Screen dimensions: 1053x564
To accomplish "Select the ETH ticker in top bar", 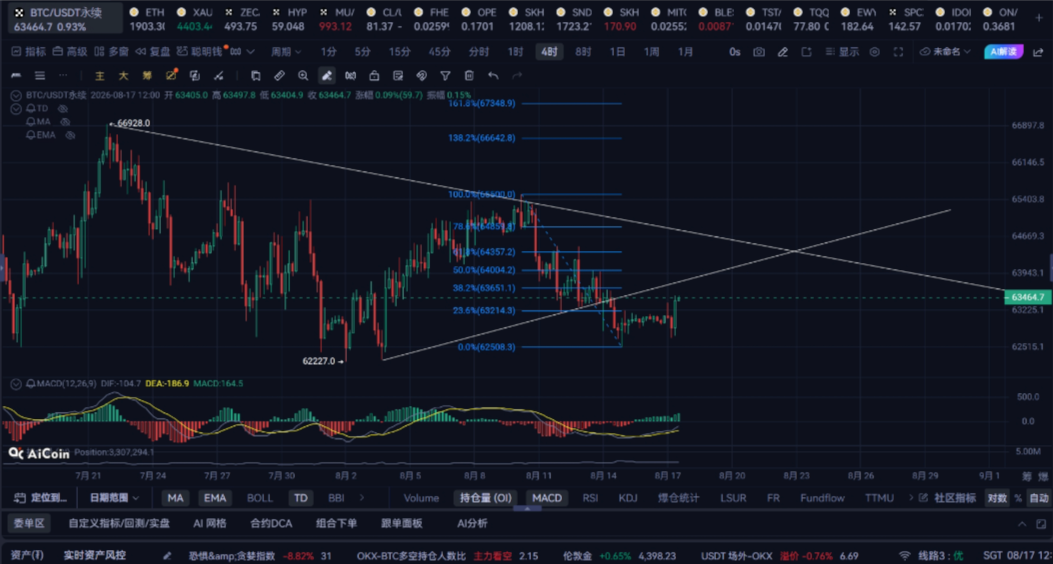I will 146,19.
